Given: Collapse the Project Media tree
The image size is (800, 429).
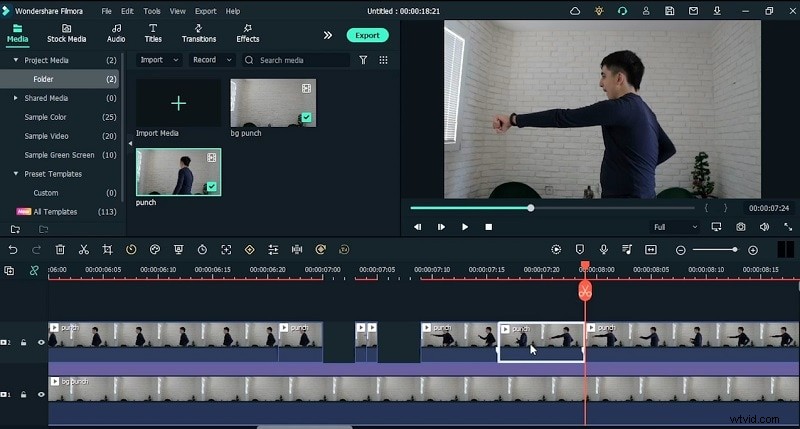Looking at the screenshot, I should click(x=16, y=60).
